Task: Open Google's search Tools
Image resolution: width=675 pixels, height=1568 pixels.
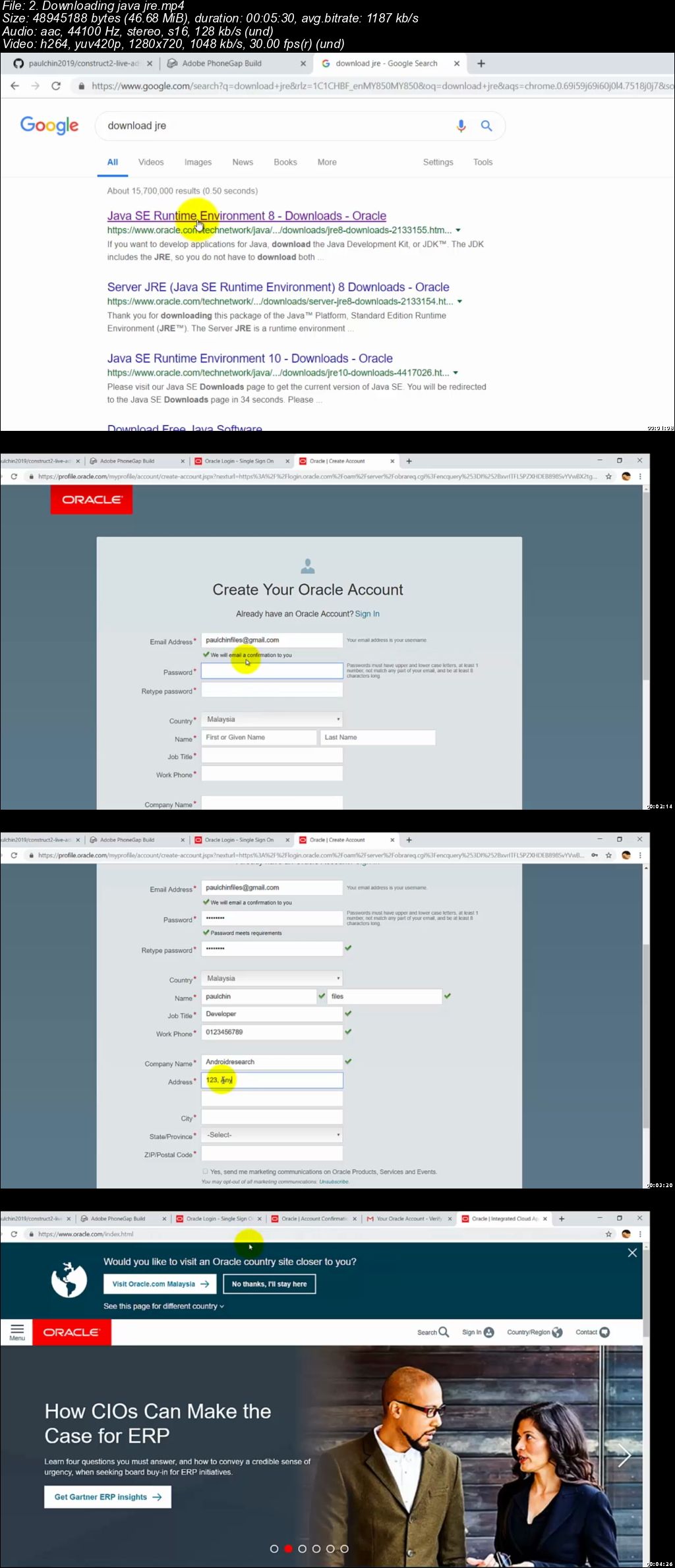Action: point(483,162)
